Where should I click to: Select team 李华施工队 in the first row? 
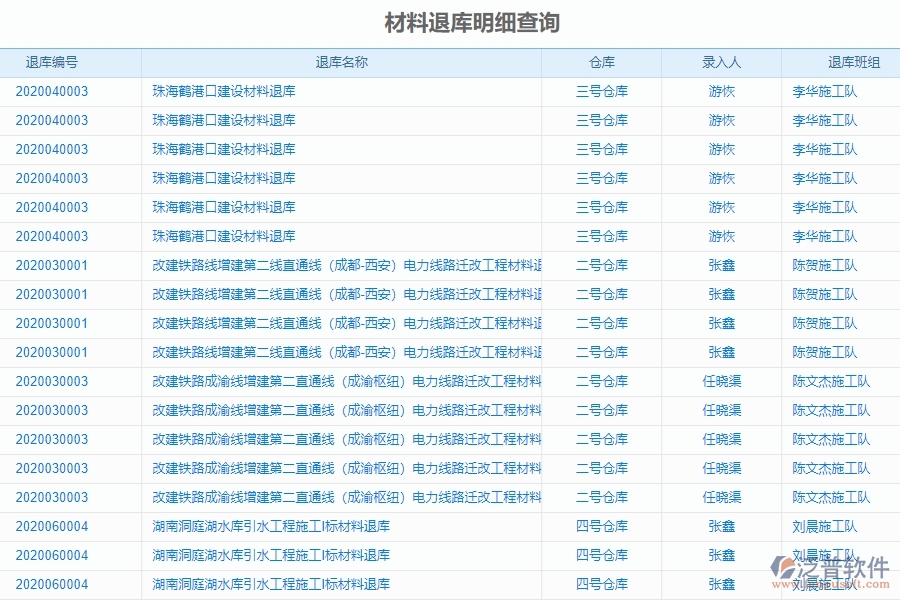[x=835, y=91]
